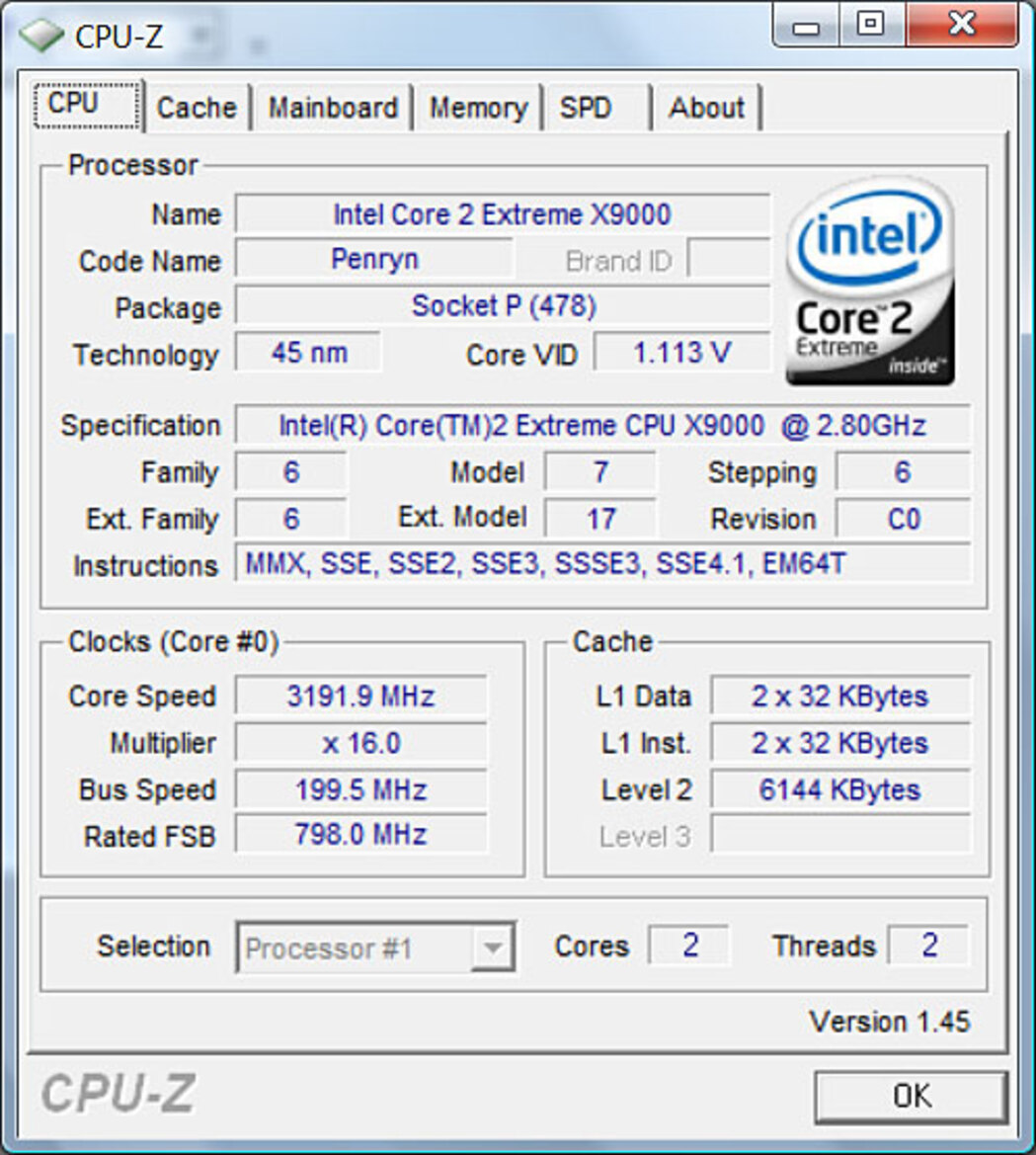
Task: Click the Level 2 cache value
Action: 840,789
